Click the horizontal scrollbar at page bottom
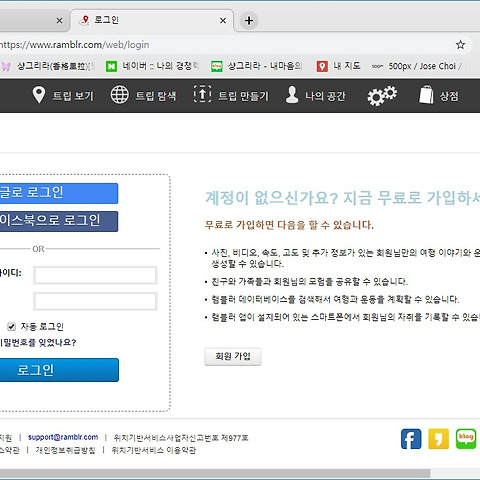The width and height of the screenshot is (480, 480). (215, 473)
